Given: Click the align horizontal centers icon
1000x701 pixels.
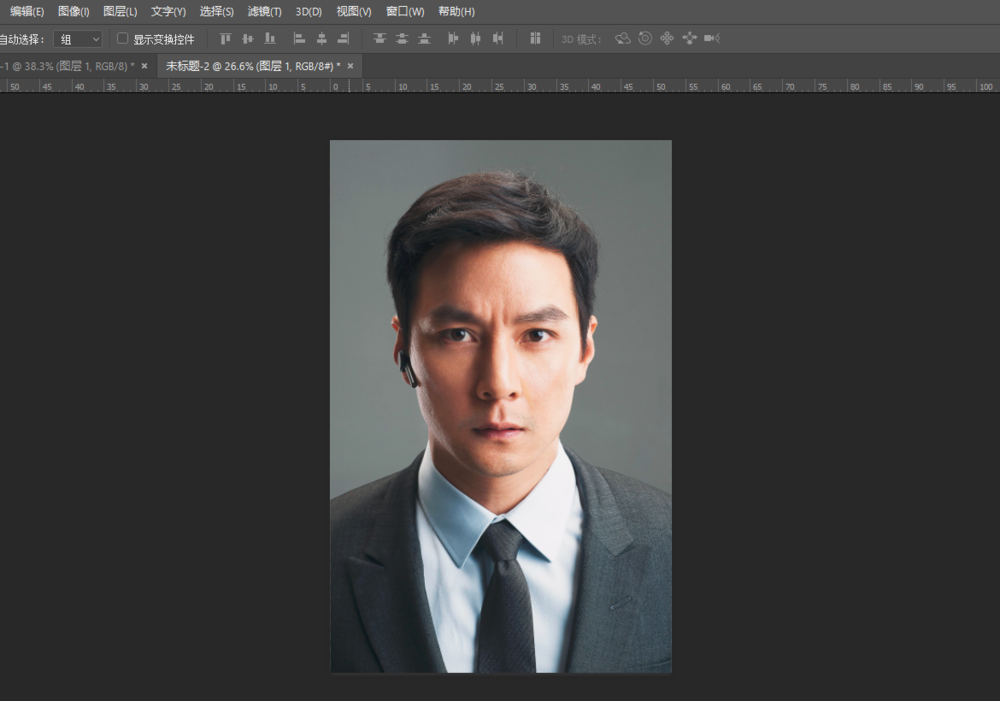Looking at the screenshot, I should pyautogui.click(x=321, y=39).
